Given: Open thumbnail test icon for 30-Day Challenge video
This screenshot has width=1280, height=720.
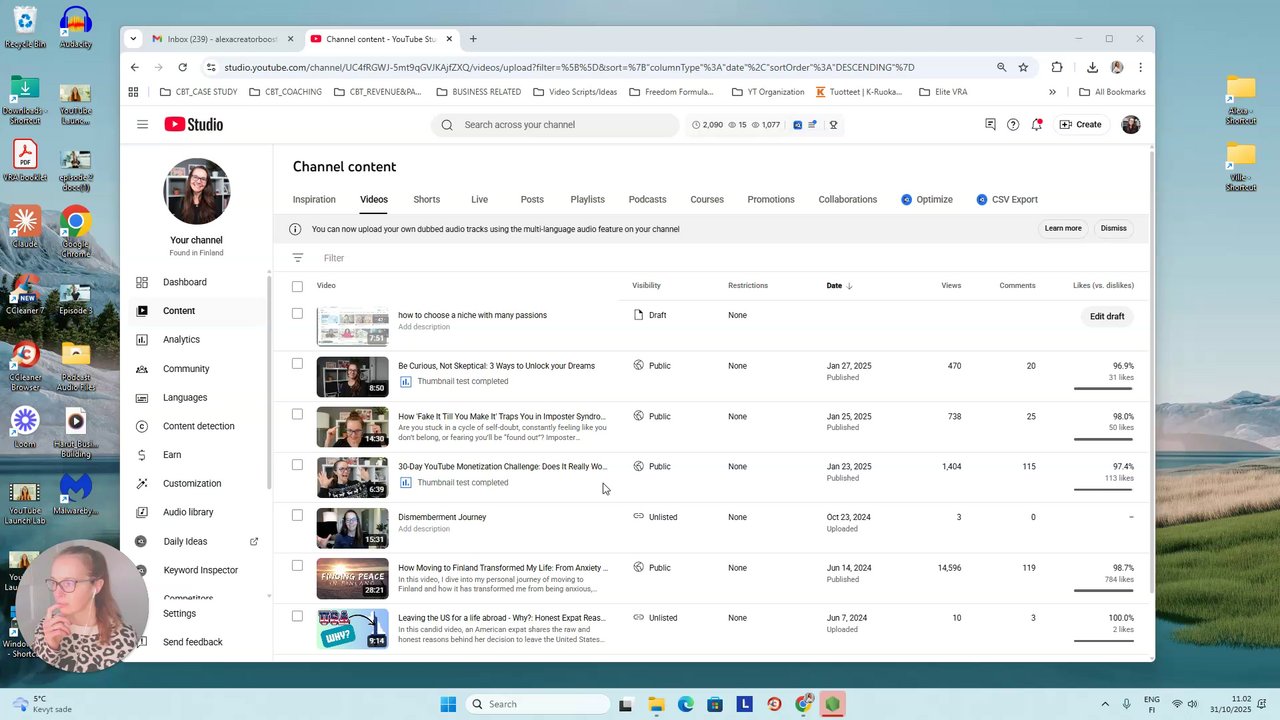Looking at the screenshot, I should (x=405, y=482).
